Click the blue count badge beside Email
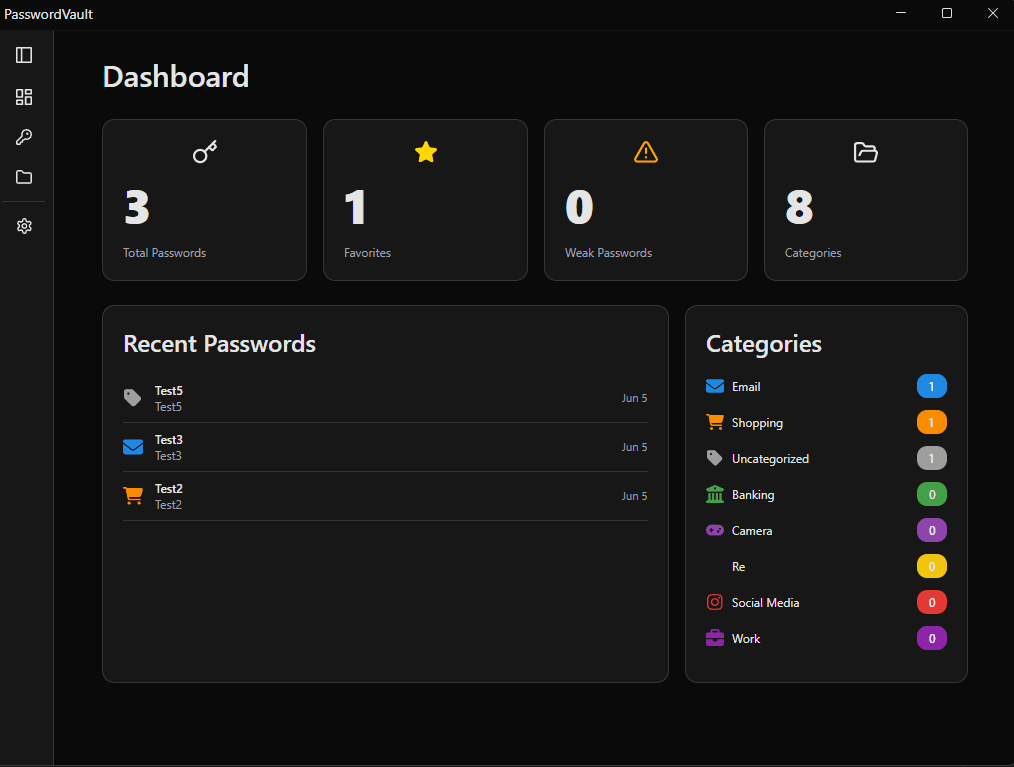This screenshot has height=767, width=1014. [931, 386]
